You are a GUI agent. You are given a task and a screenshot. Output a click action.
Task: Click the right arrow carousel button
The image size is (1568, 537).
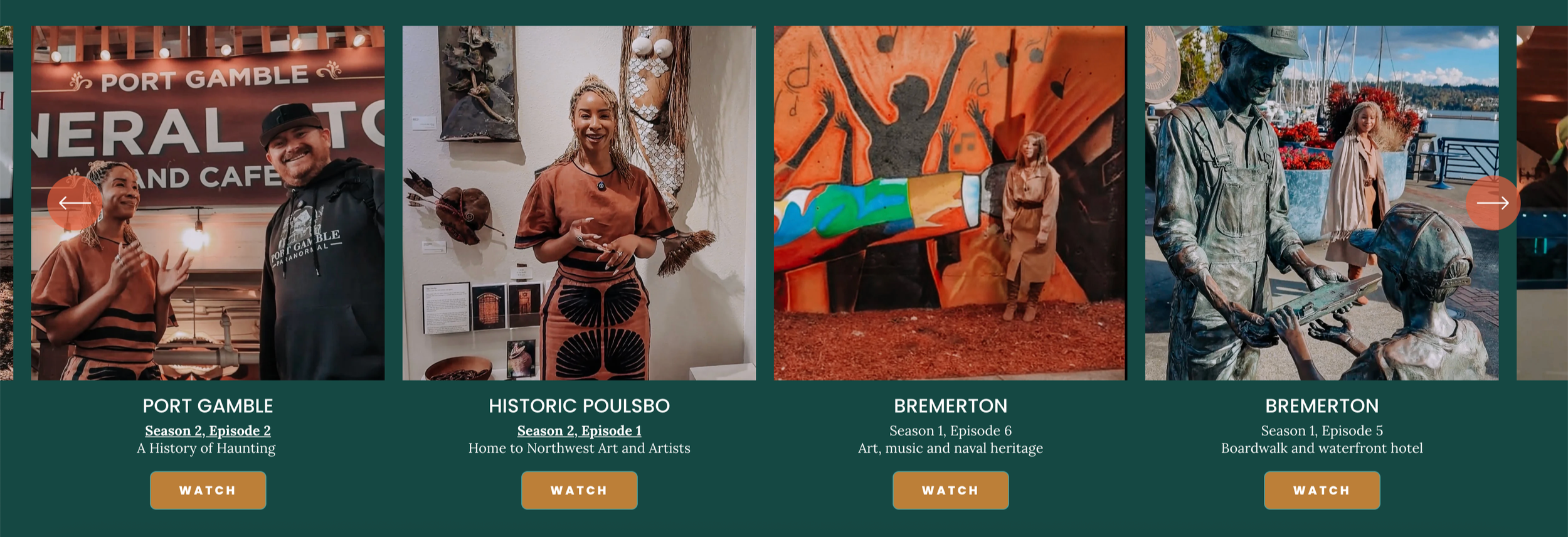1493,203
